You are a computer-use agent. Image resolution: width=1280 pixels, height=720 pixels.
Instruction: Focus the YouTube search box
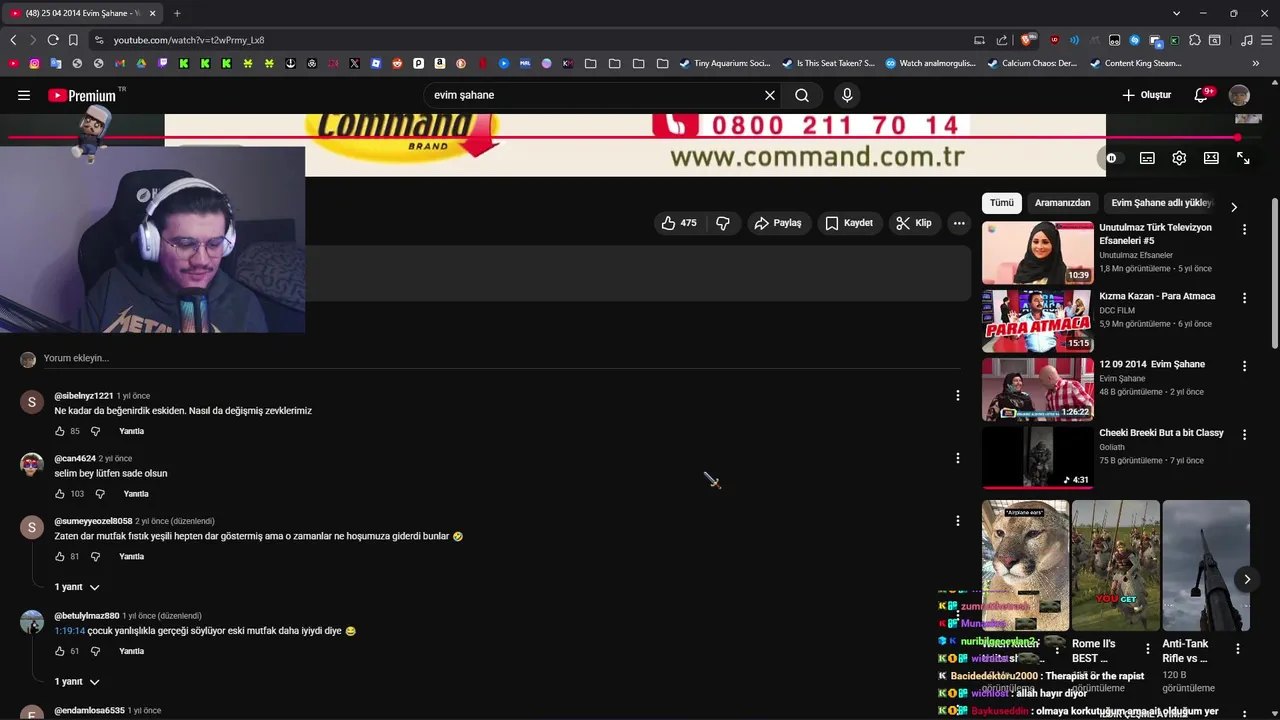click(x=594, y=95)
